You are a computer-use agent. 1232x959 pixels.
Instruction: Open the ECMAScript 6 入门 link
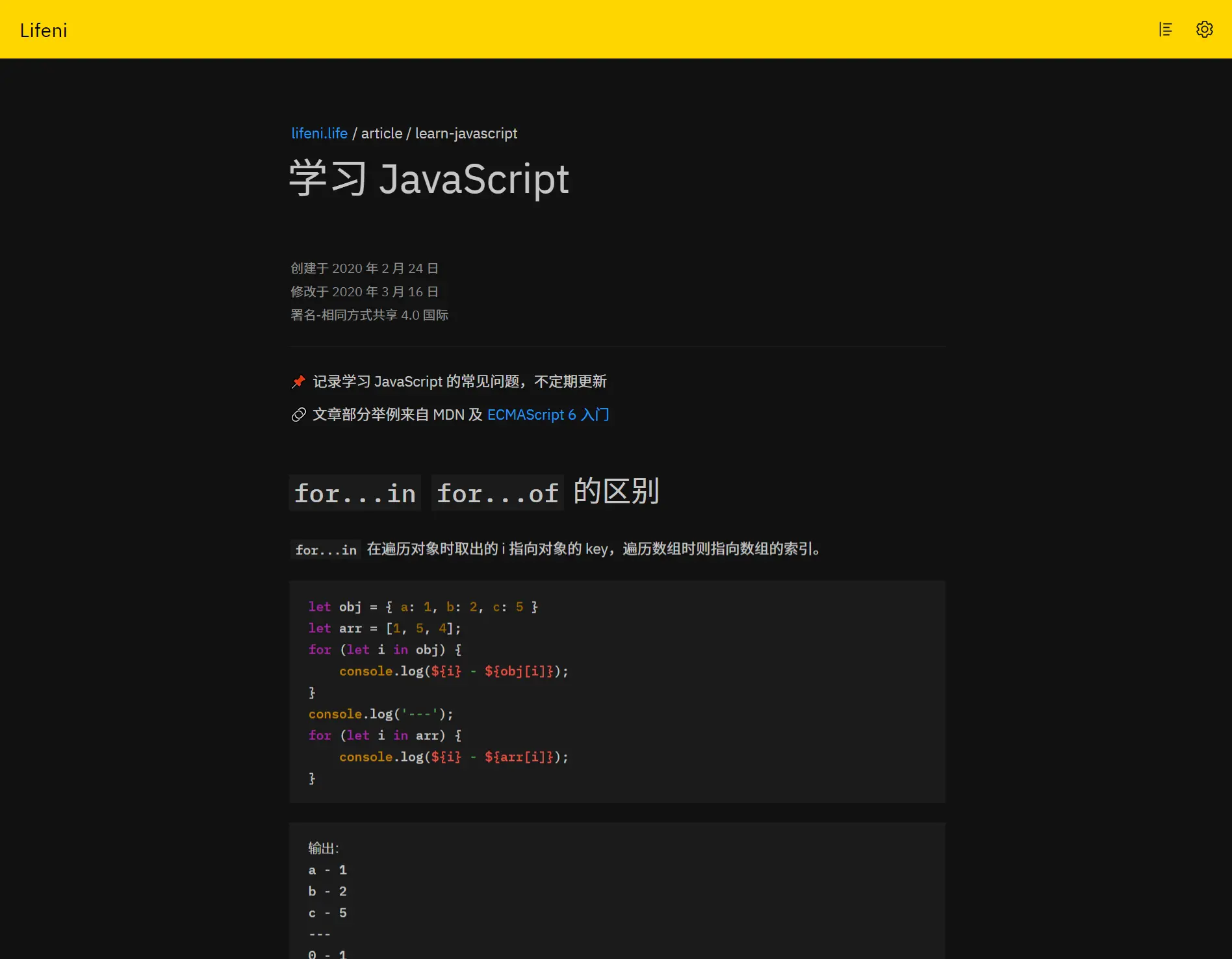(x=548, y=415)
